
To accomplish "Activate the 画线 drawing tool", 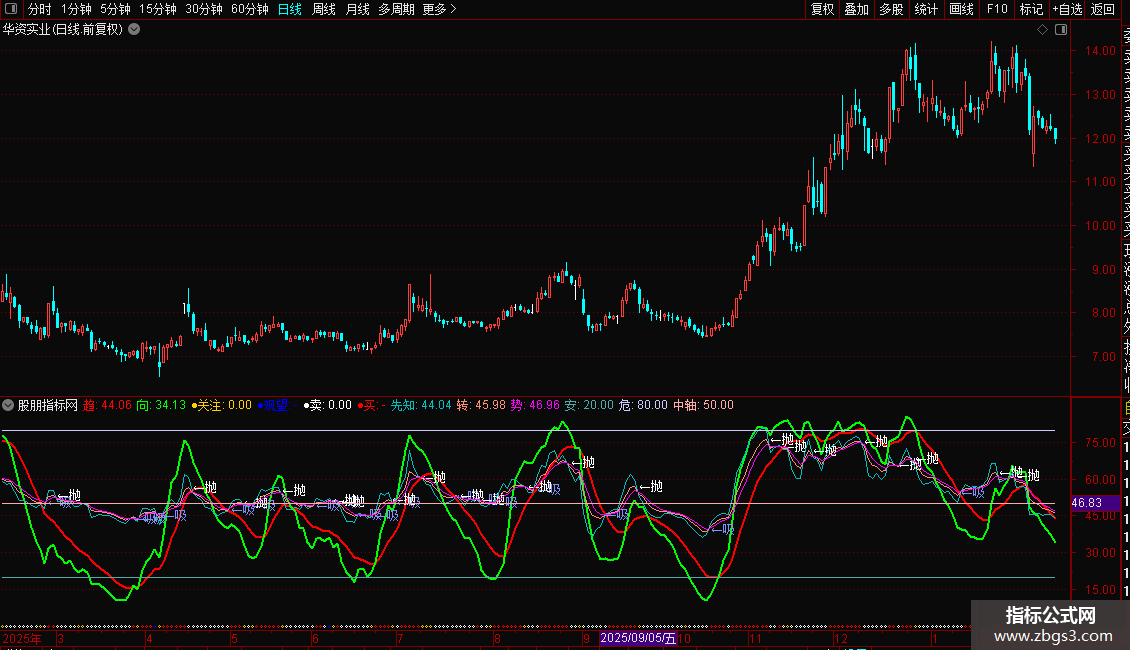I will pyautogui.click(x=961, y=9).
